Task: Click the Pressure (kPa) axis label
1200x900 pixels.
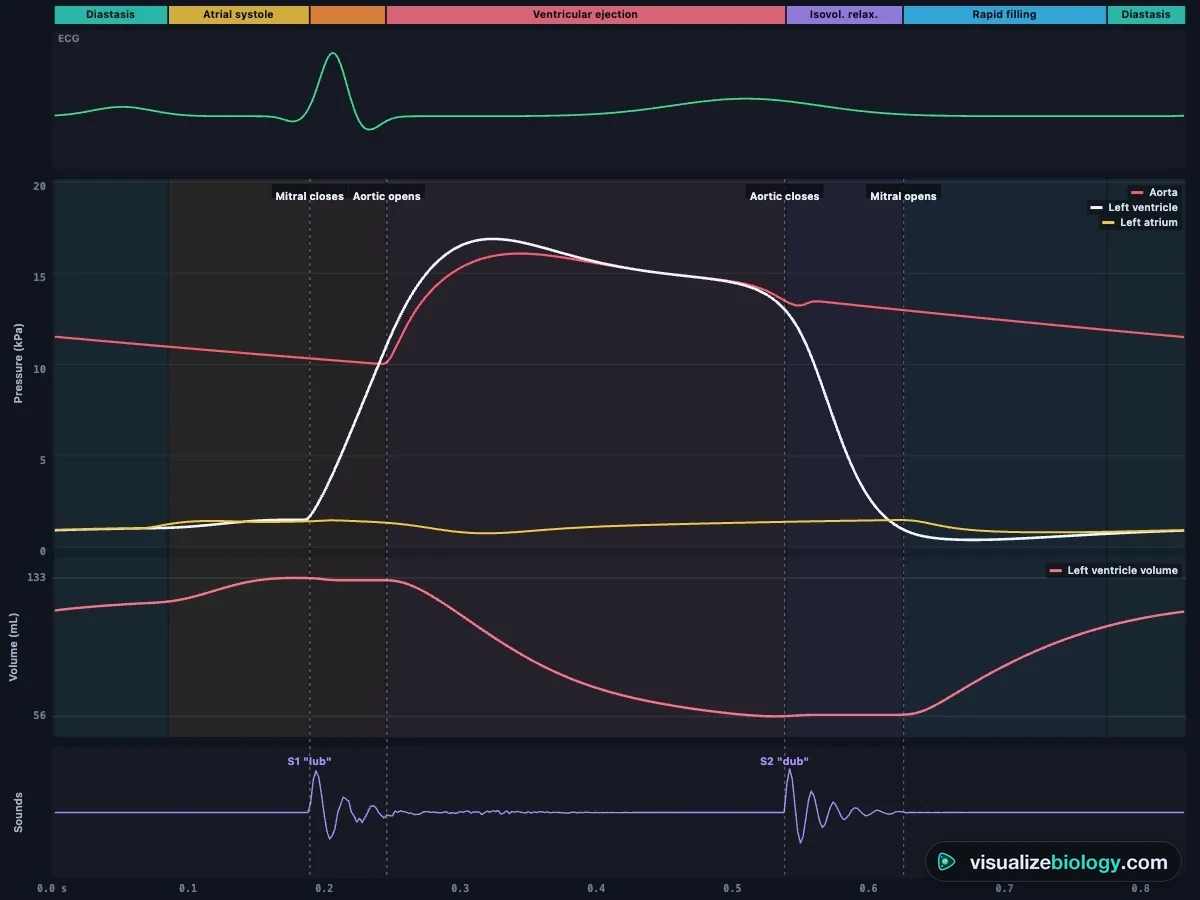Action: coord(17,364)
